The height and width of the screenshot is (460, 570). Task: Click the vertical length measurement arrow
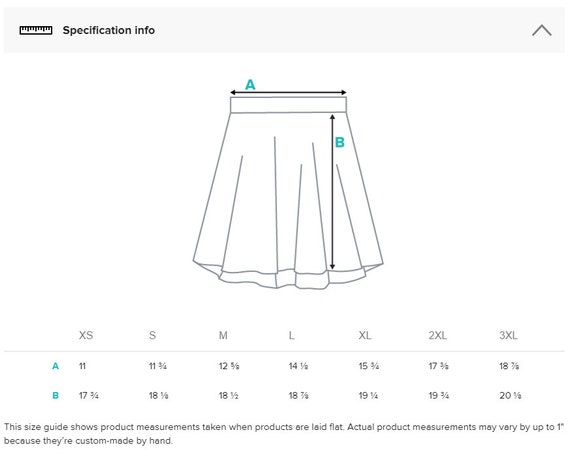(332, 192)
